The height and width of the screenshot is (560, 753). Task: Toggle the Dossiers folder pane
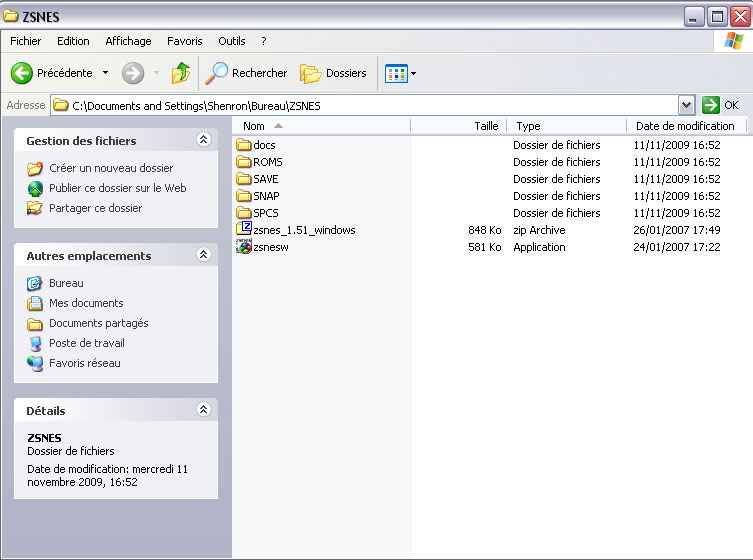[x=333, y=73]
